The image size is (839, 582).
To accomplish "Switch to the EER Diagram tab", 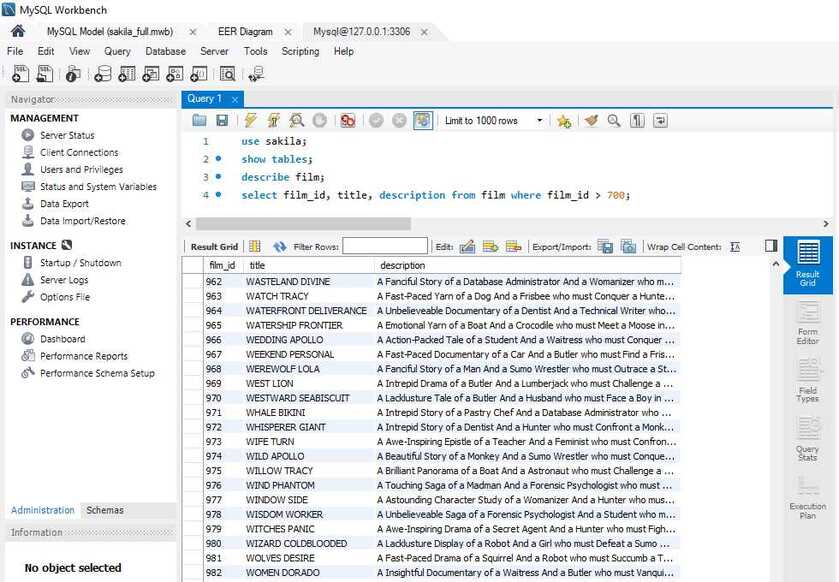I will click(245, 32).
